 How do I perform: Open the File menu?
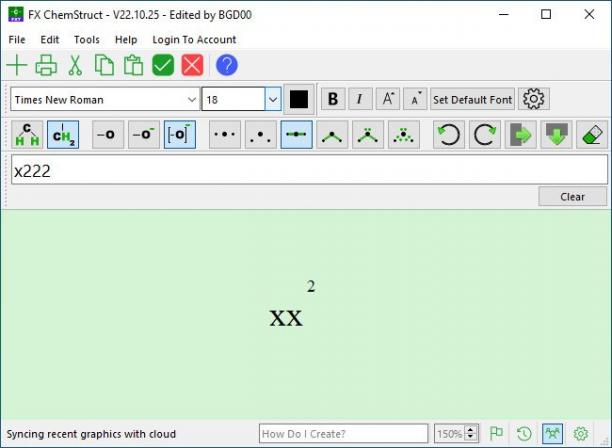pyautogui.click(x=17, y=39)
